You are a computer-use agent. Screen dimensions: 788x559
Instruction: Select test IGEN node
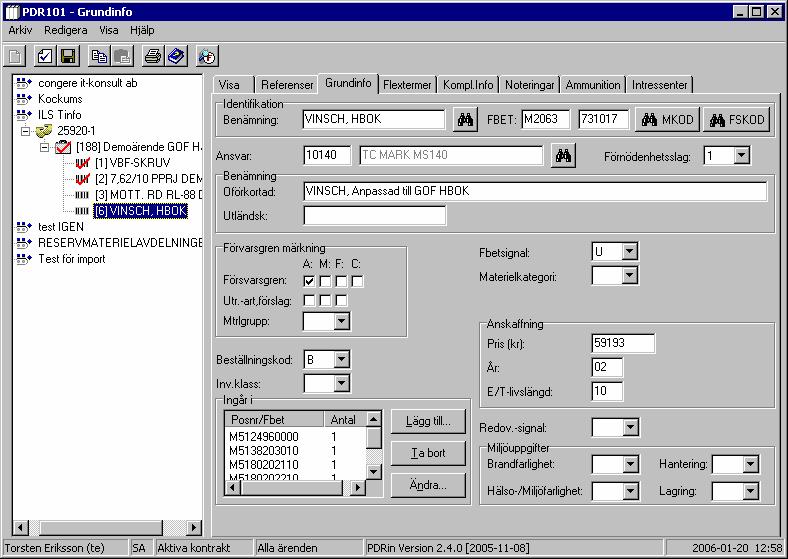point(61,227)
